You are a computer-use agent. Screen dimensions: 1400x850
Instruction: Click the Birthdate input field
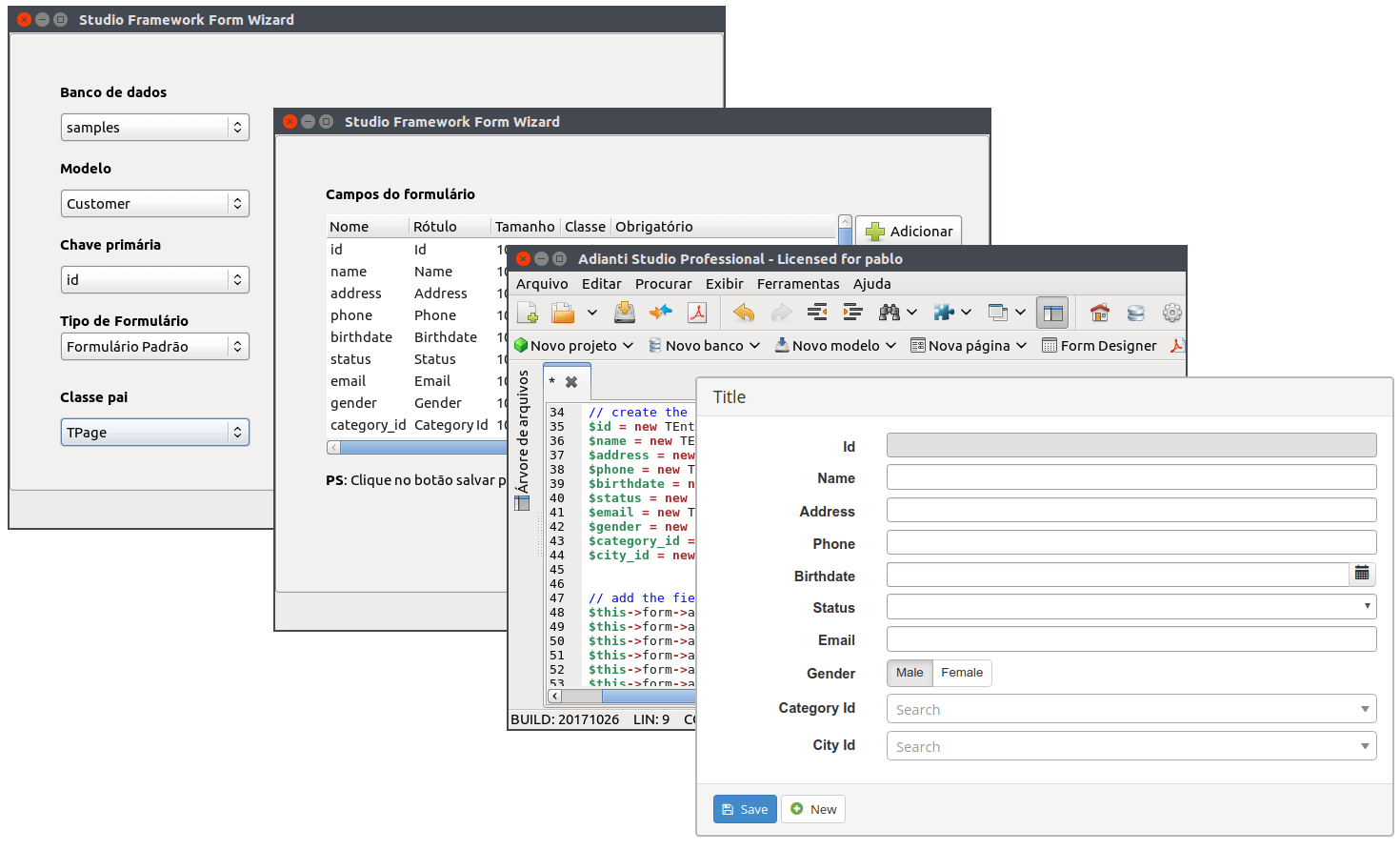[1118, 575]
